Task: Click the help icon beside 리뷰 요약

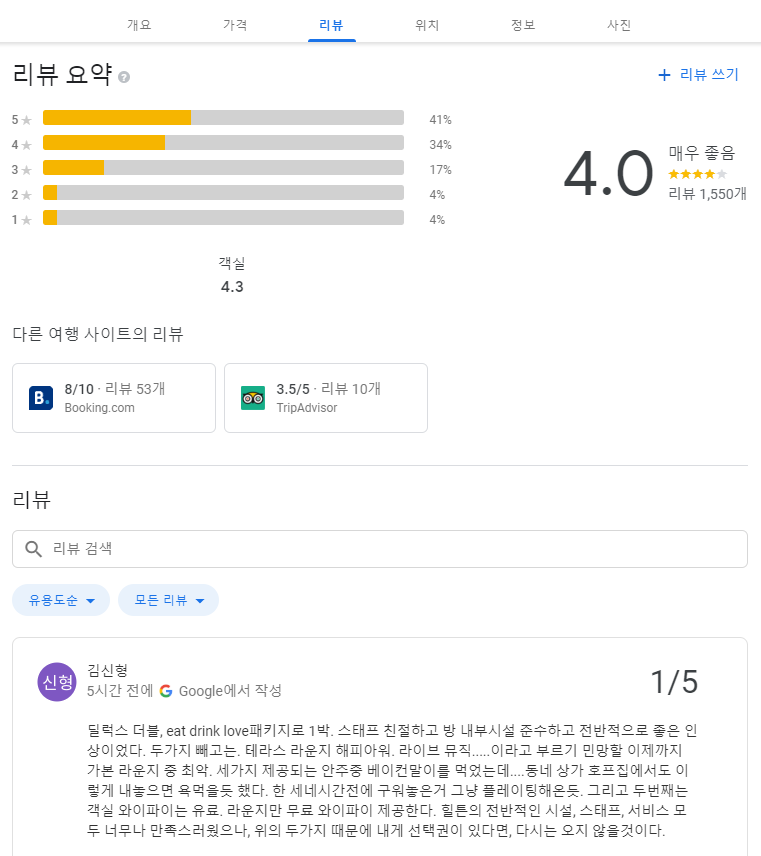Action: (124, 77)
